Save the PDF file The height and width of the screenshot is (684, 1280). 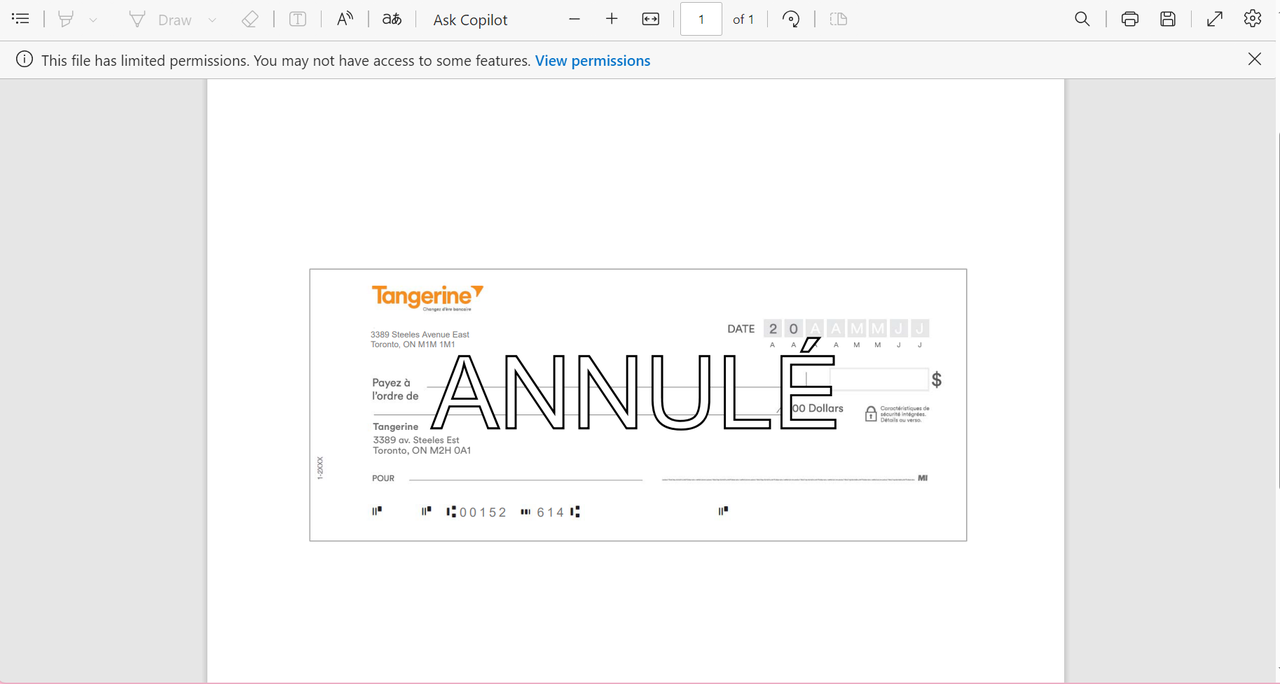click(x=1167, y=19)
